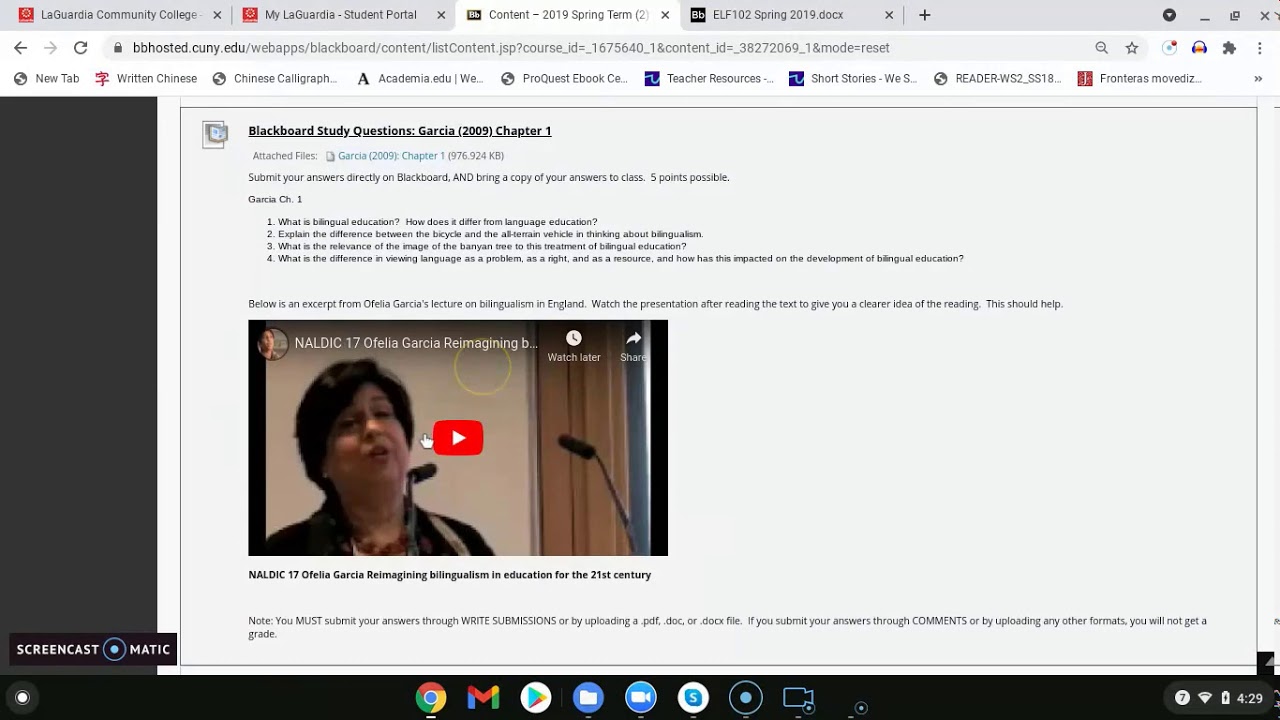Click the headphones extension icon

(1199, 48)
